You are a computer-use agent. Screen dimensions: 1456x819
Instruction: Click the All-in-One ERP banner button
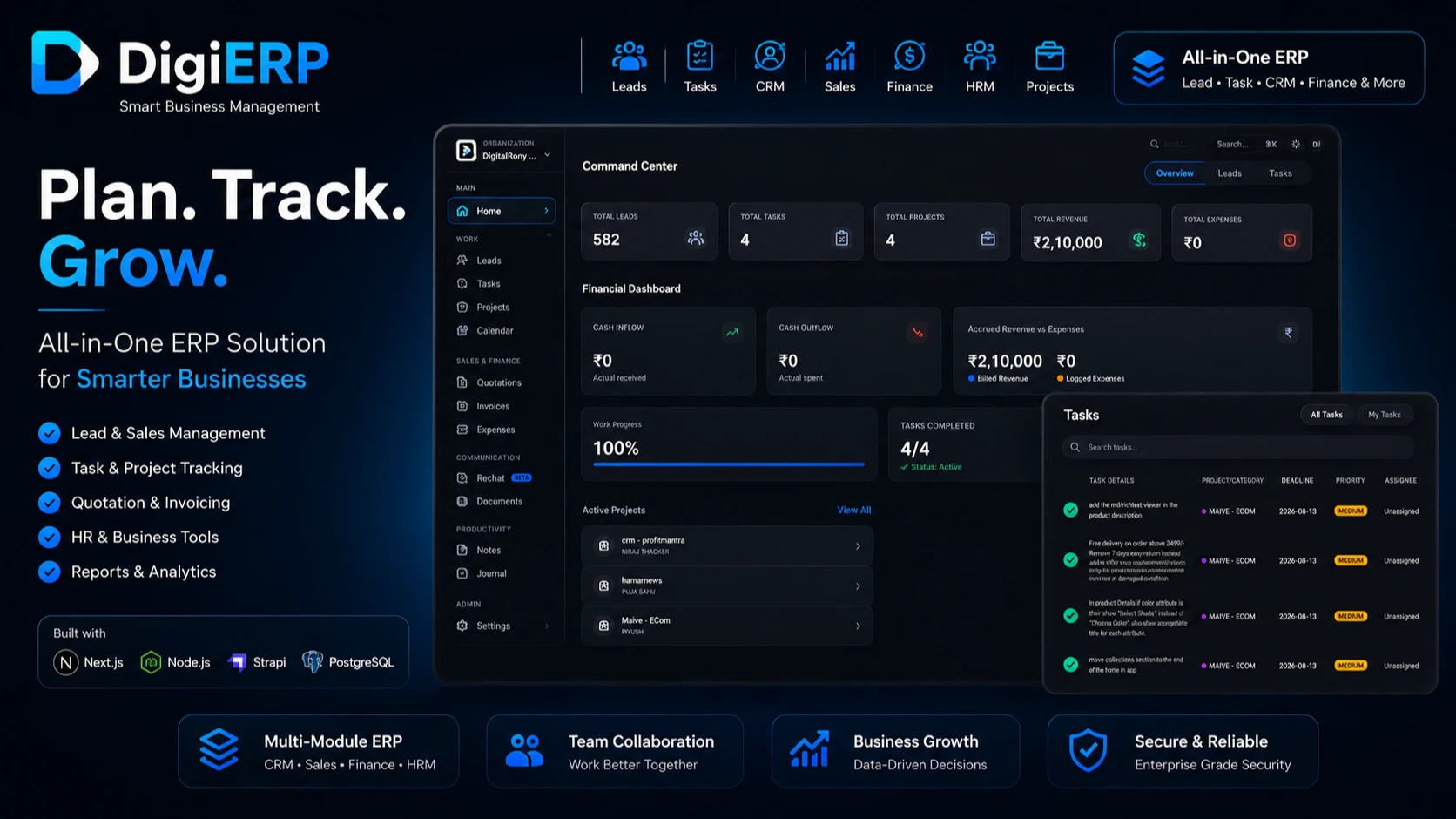point(1269,69)
